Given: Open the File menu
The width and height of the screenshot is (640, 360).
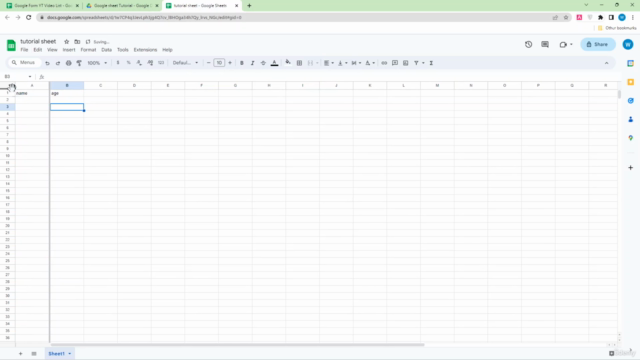Looking at the screenshot, I should click(24, 50).
